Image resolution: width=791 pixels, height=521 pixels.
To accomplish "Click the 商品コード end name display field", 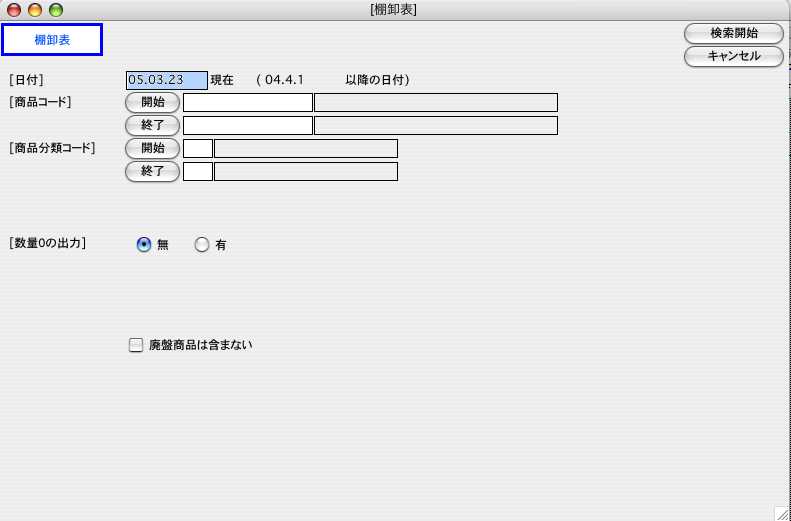I will [435, 125].
